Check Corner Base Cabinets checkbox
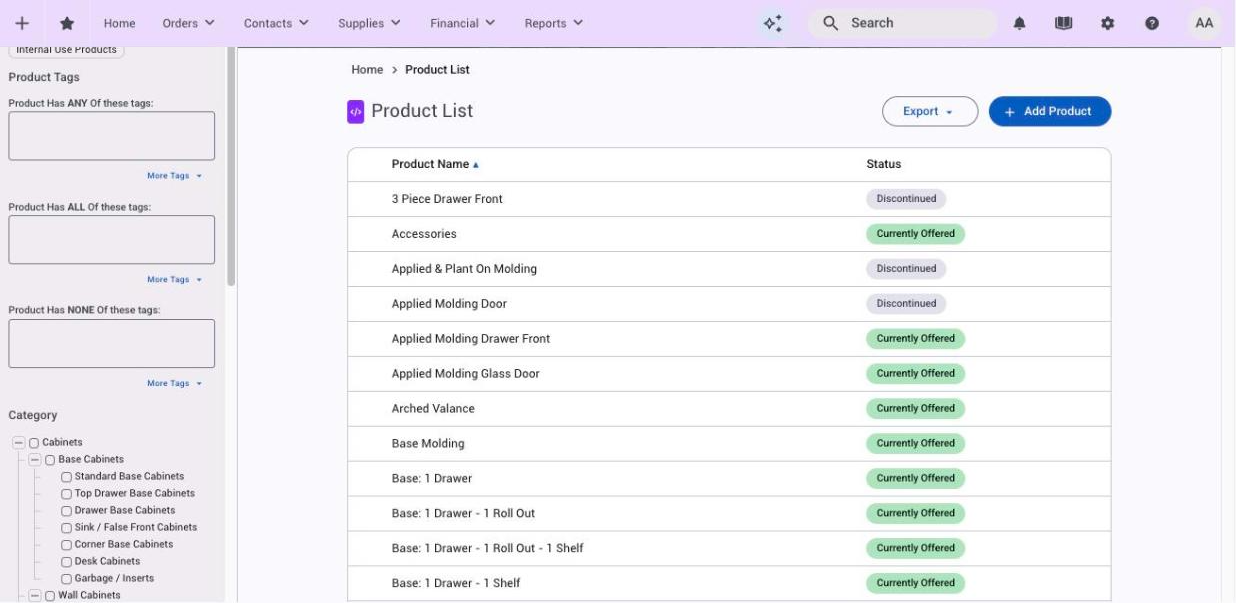 click(67, 545)
